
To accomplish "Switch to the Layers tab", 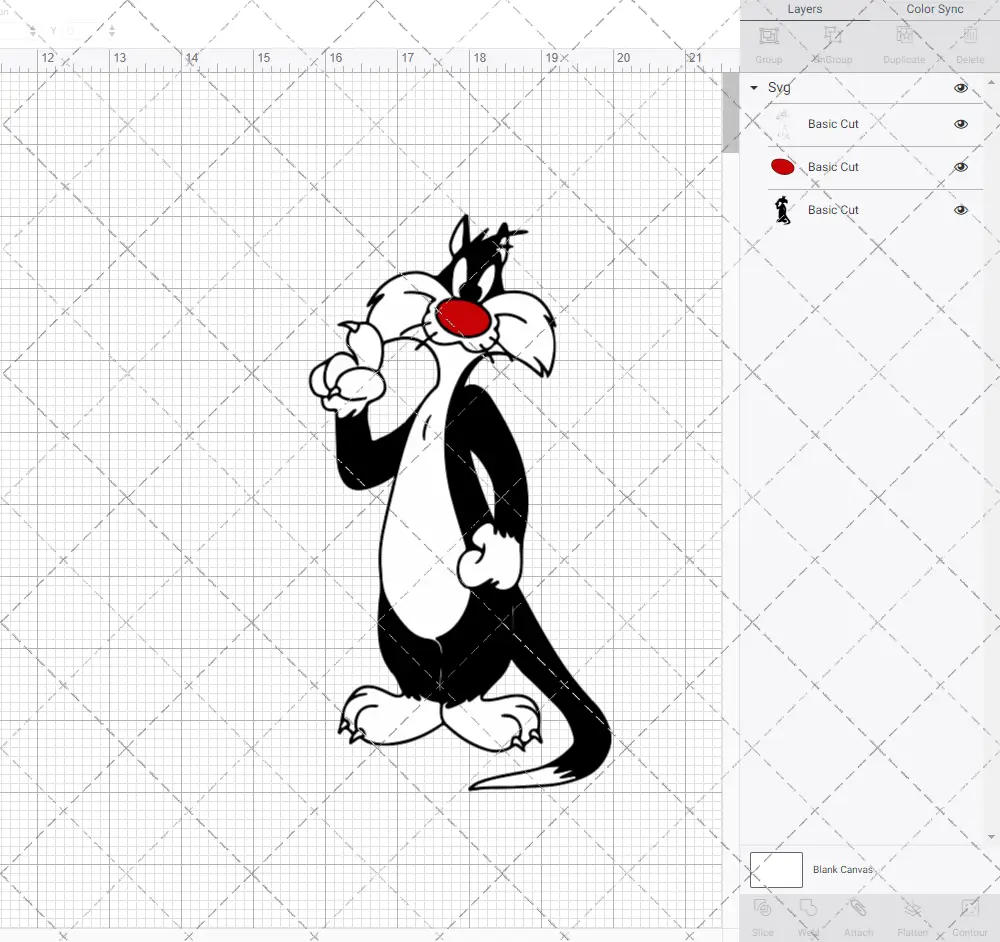I will pyautogui.click(x=804, y=9).
